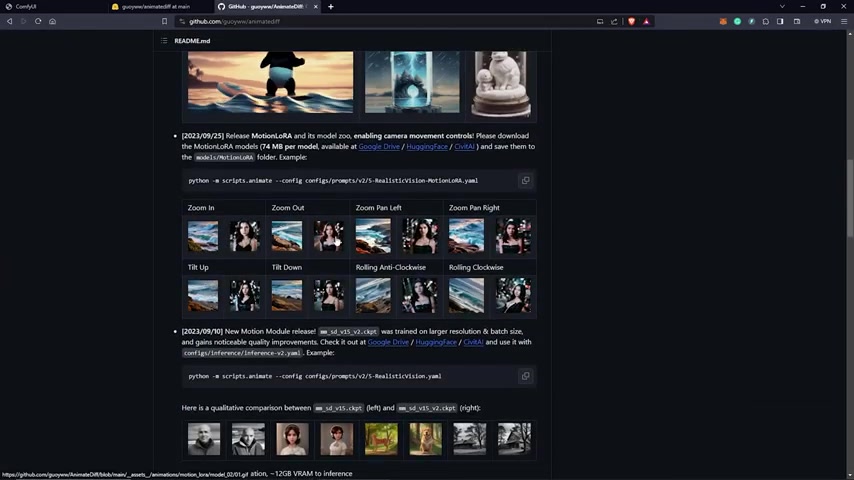Open Zoom Pan Left woman thumbnail
854x480 pixels.
point(420,236)
